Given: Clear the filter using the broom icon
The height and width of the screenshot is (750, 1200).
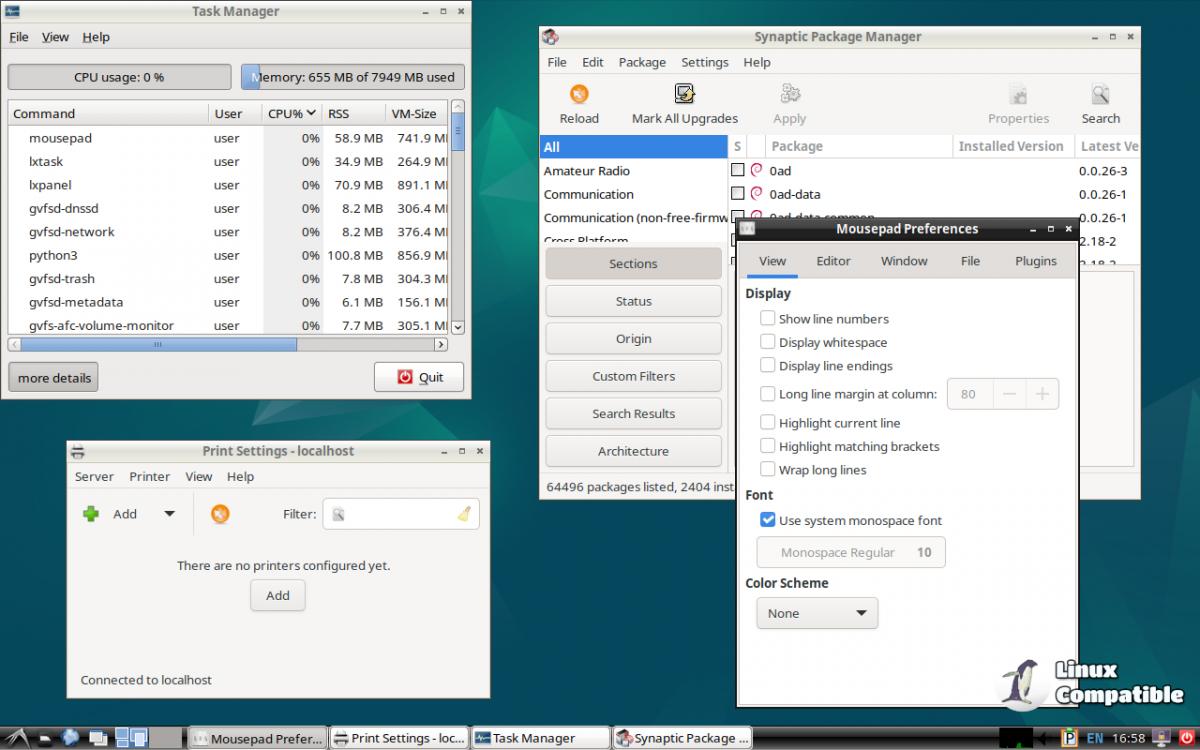Looking at the screenshot, I should 464,514.
